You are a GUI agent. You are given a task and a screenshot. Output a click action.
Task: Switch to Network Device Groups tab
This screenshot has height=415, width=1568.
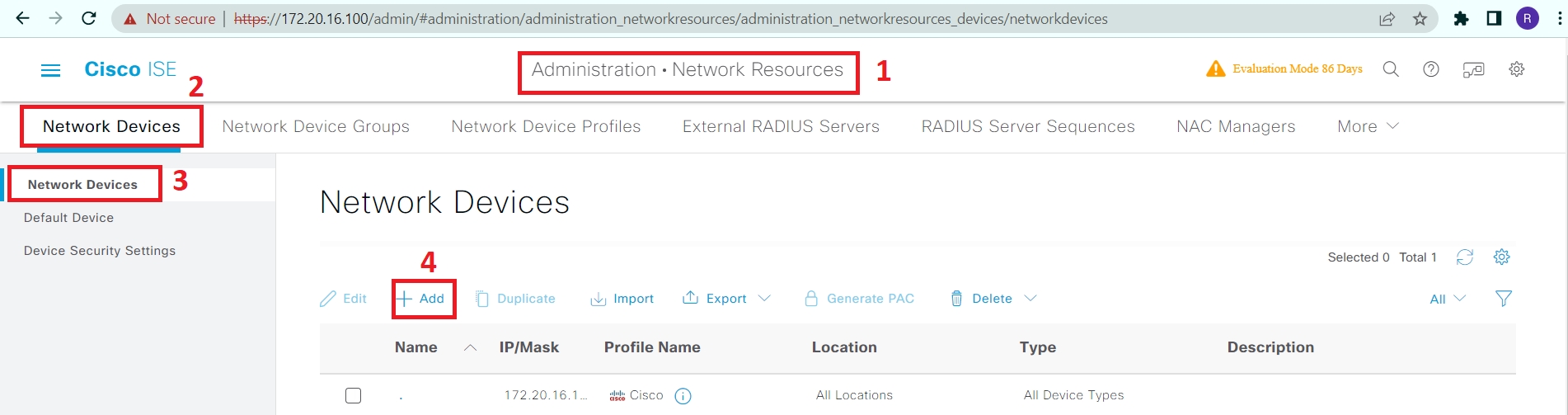click(316, 126)
